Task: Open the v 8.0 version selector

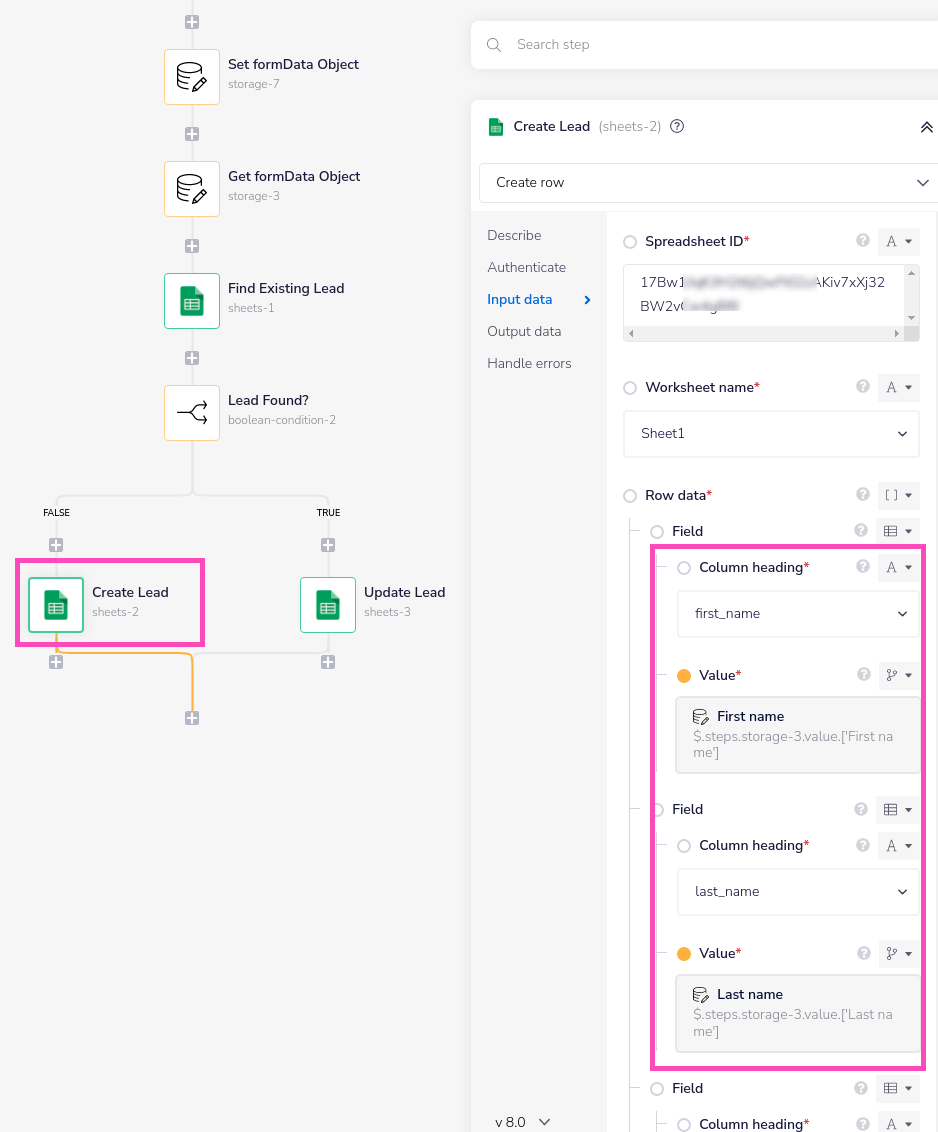Action: click(523, 1122)
